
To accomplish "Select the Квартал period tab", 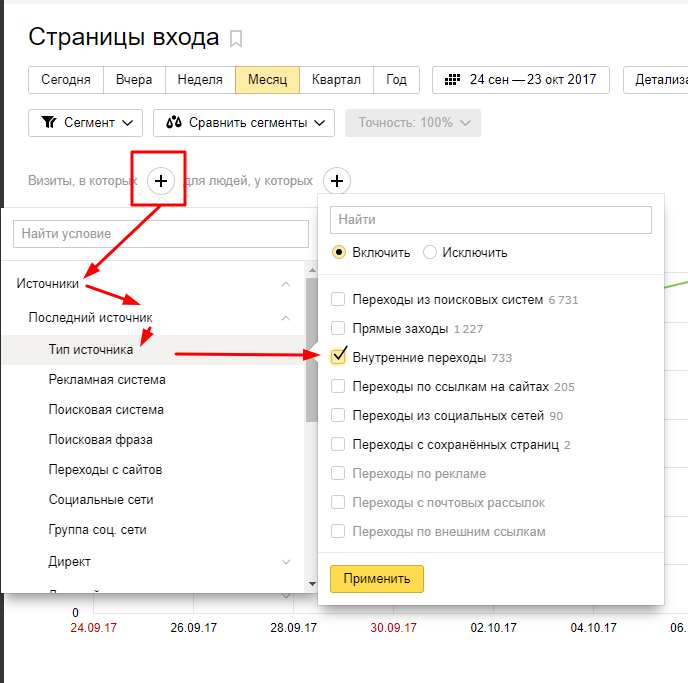I will [336, 80].
